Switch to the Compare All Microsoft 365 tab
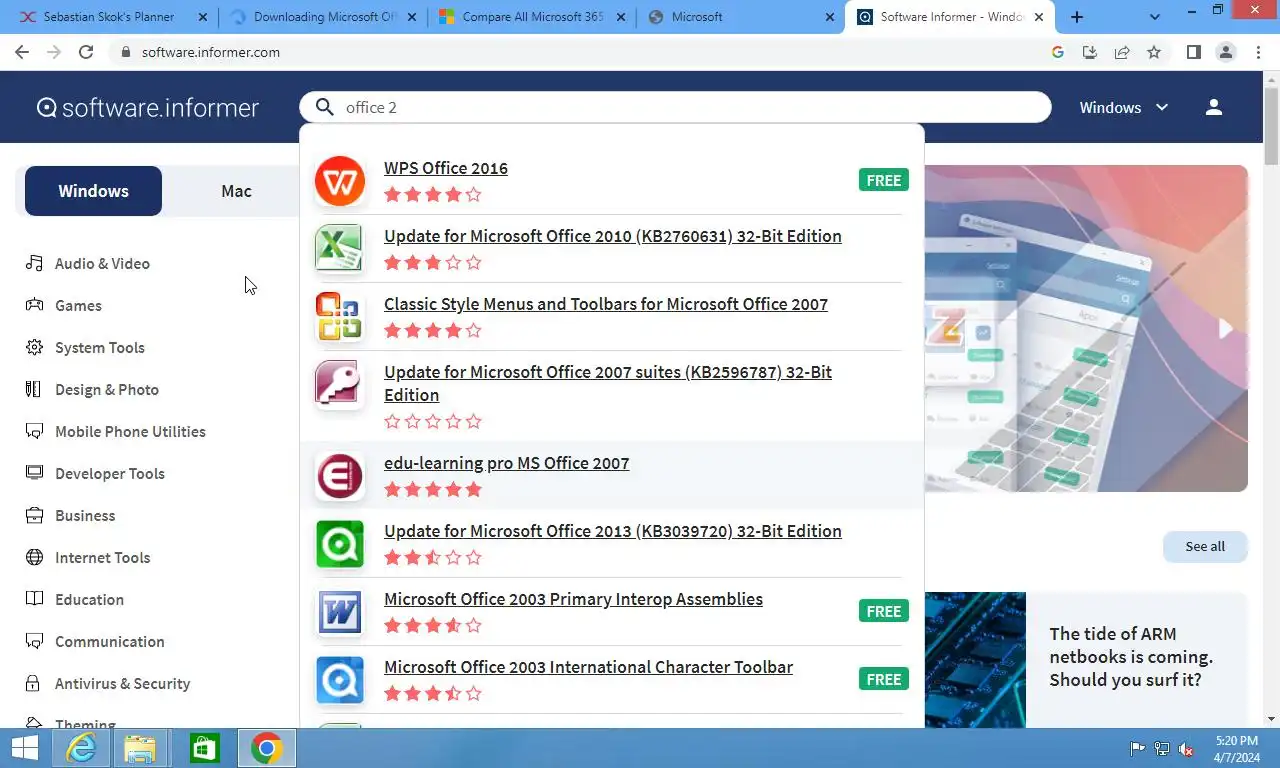Image resolution: width=1280 pixels, height=768 pixels. point(531,17)
